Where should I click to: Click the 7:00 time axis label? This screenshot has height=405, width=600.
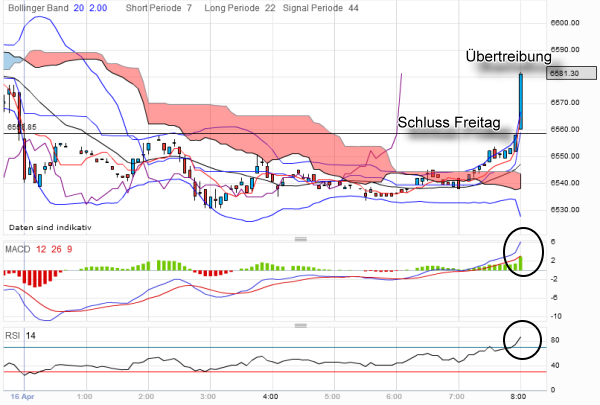[x=457, y=396]
